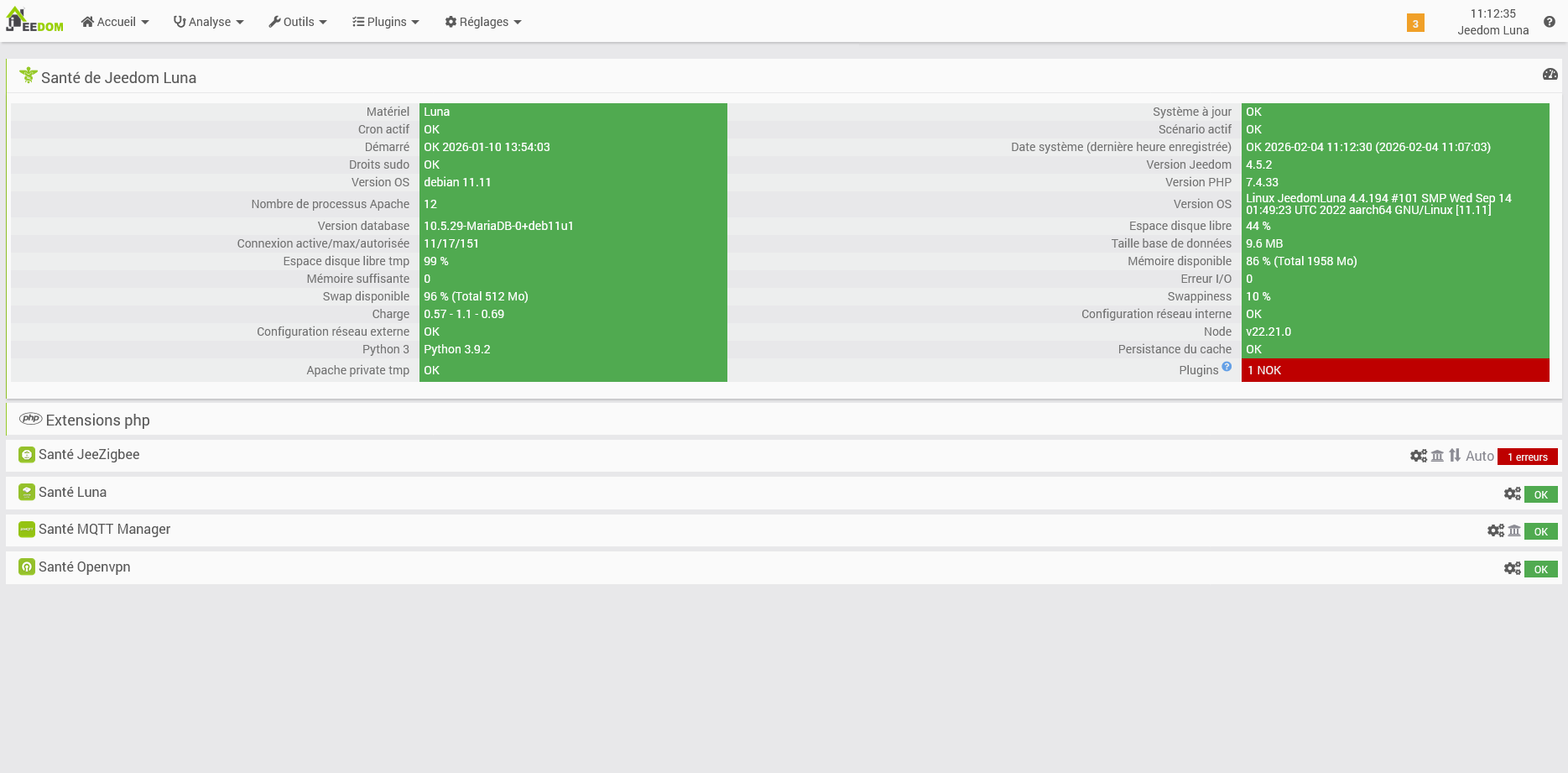Select the Espace disque libre tmp value '99 %'
Image resolution: width=1568 pixels, height=773 pixels.
tap(436, 261)
